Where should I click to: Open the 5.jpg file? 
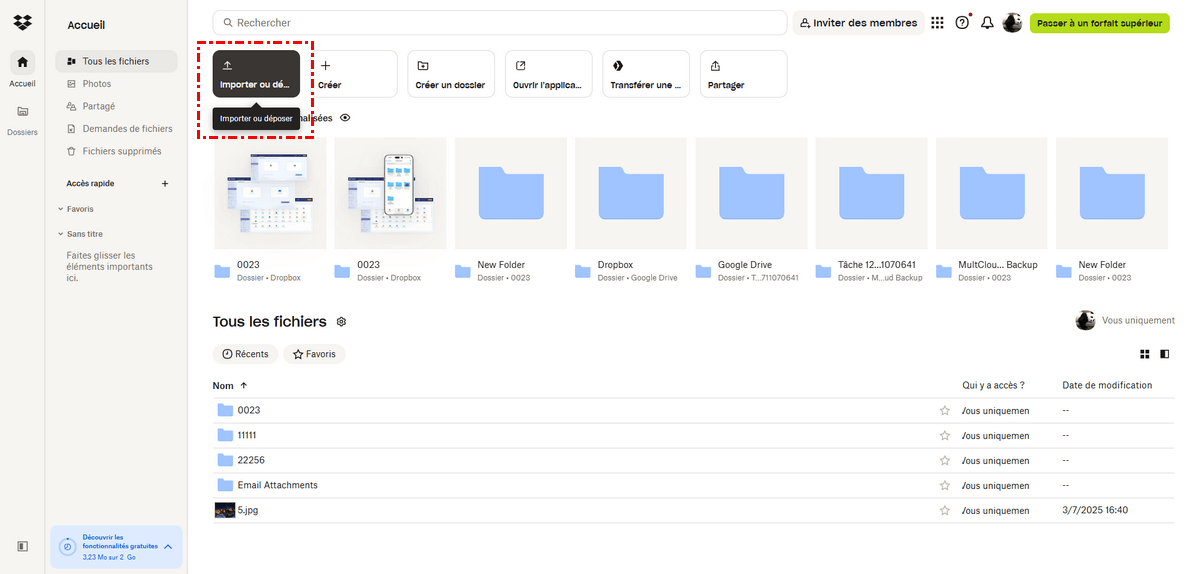point(248,510)
